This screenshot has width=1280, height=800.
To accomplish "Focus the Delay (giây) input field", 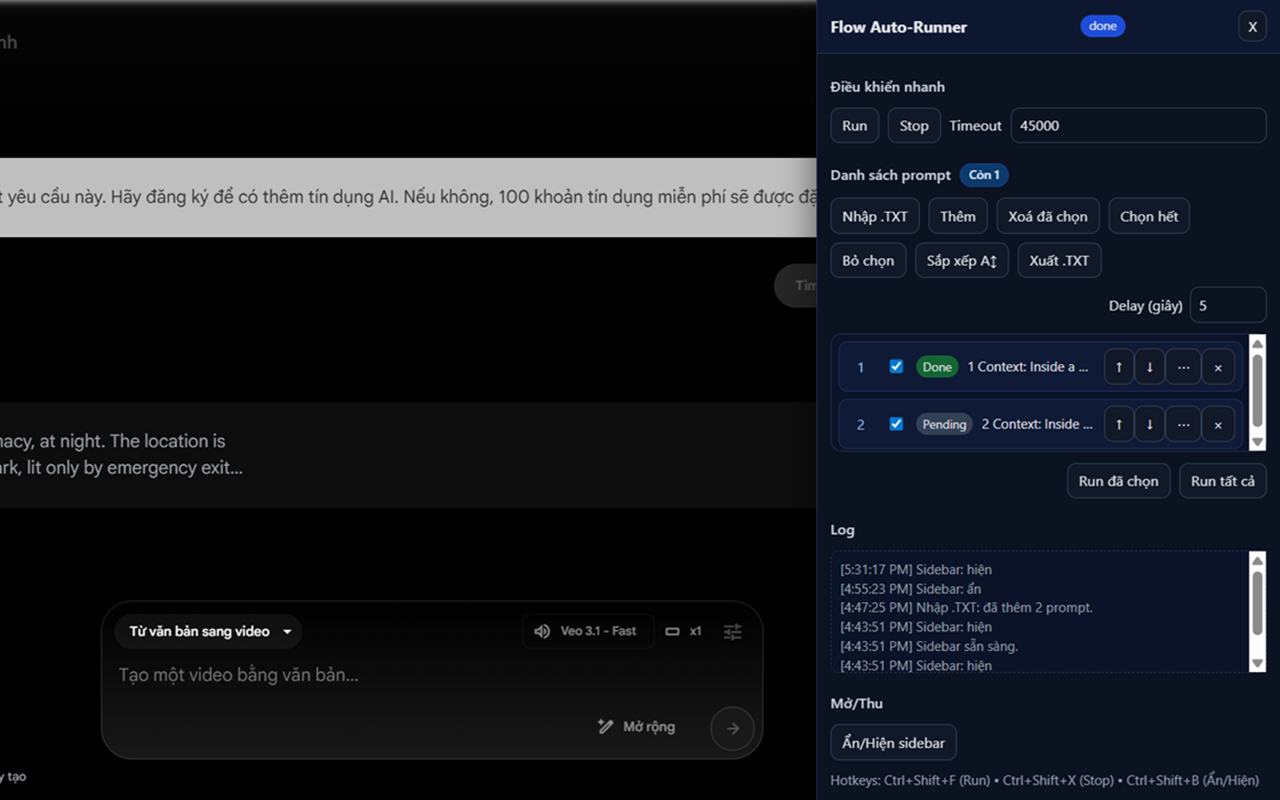I will coord(1228,305).
